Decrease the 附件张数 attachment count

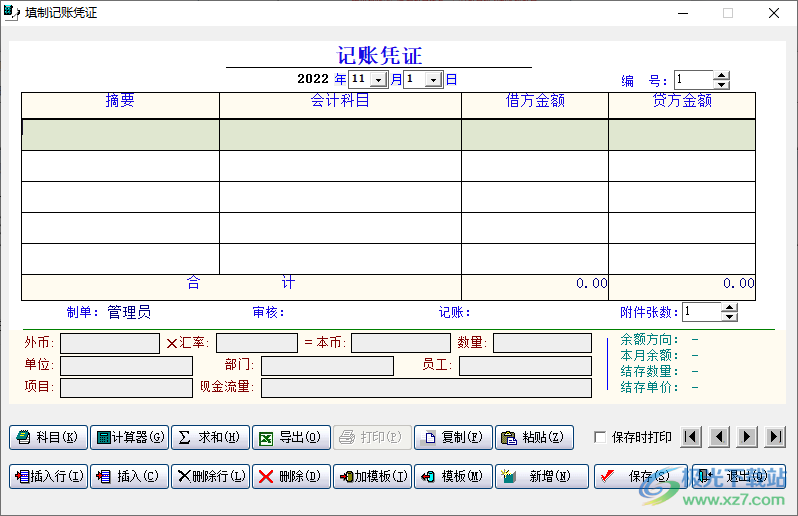(729, 317)
